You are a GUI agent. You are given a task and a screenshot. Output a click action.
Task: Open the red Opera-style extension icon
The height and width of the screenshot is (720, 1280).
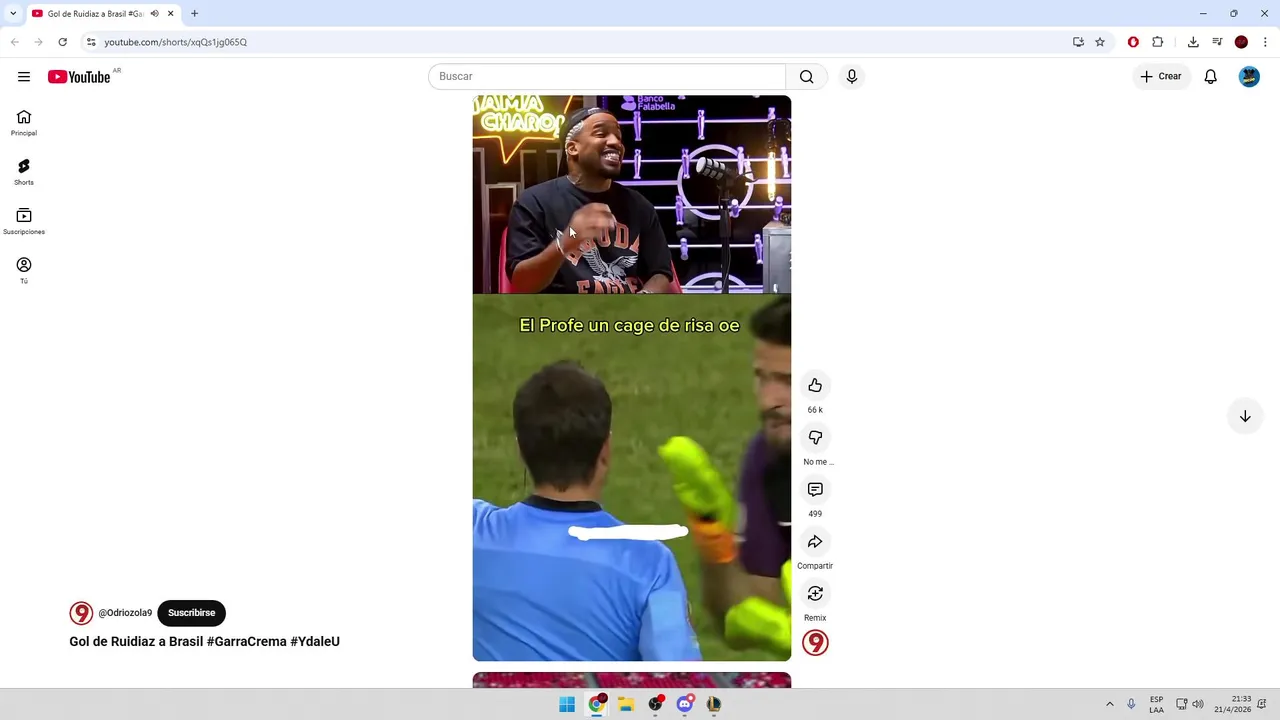1133,42
